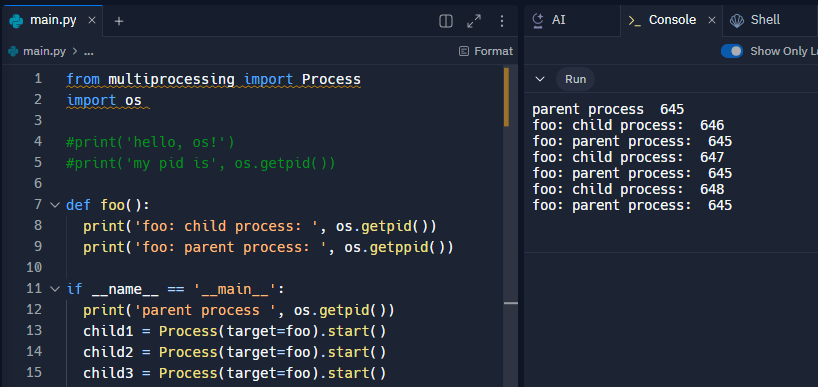This screenshot has width=818, height=387.
Task: Click the Python icon on main.py tab
Action: pos(16,21)
